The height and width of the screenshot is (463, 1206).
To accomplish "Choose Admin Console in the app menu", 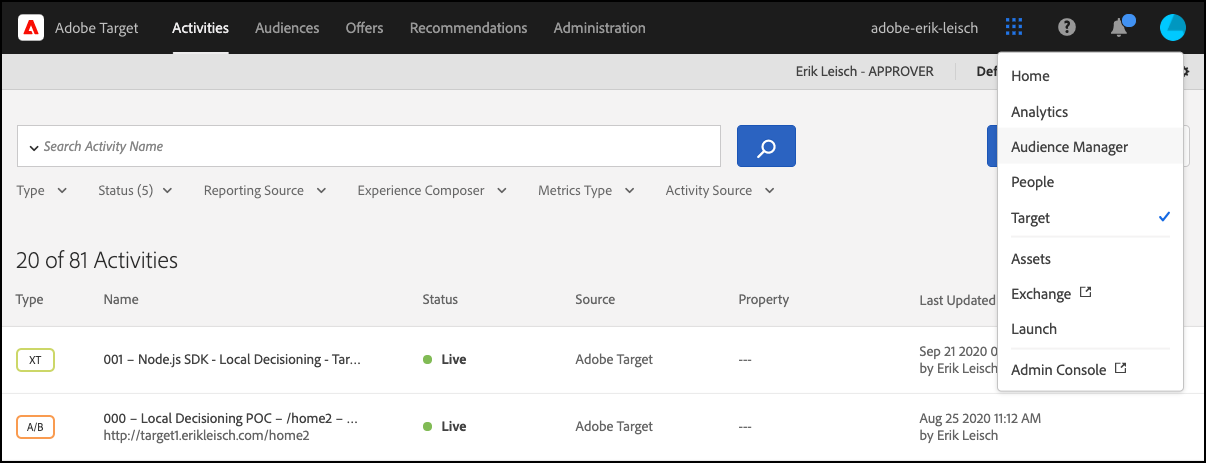I will (x=1059, y=370).
